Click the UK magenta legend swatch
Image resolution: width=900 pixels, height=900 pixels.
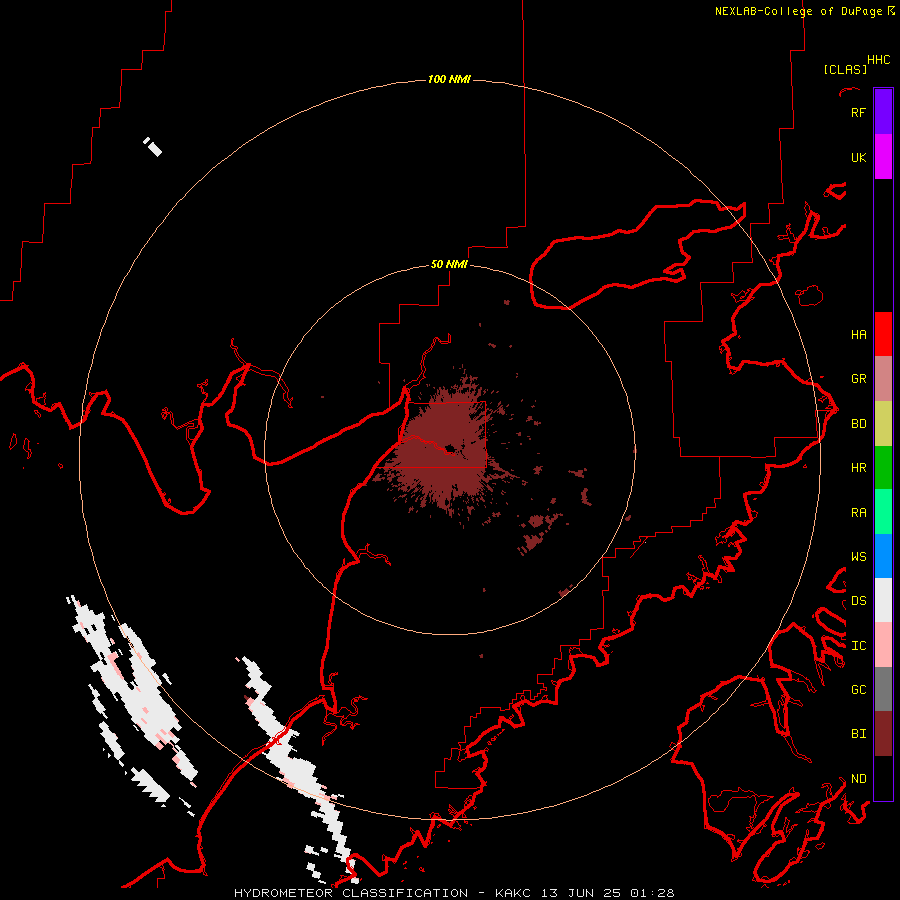[883, 157]
